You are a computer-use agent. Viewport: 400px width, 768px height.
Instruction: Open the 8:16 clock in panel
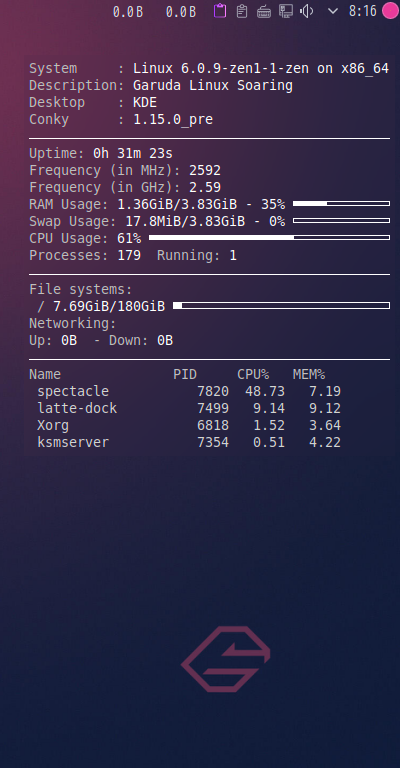point(363,11)
